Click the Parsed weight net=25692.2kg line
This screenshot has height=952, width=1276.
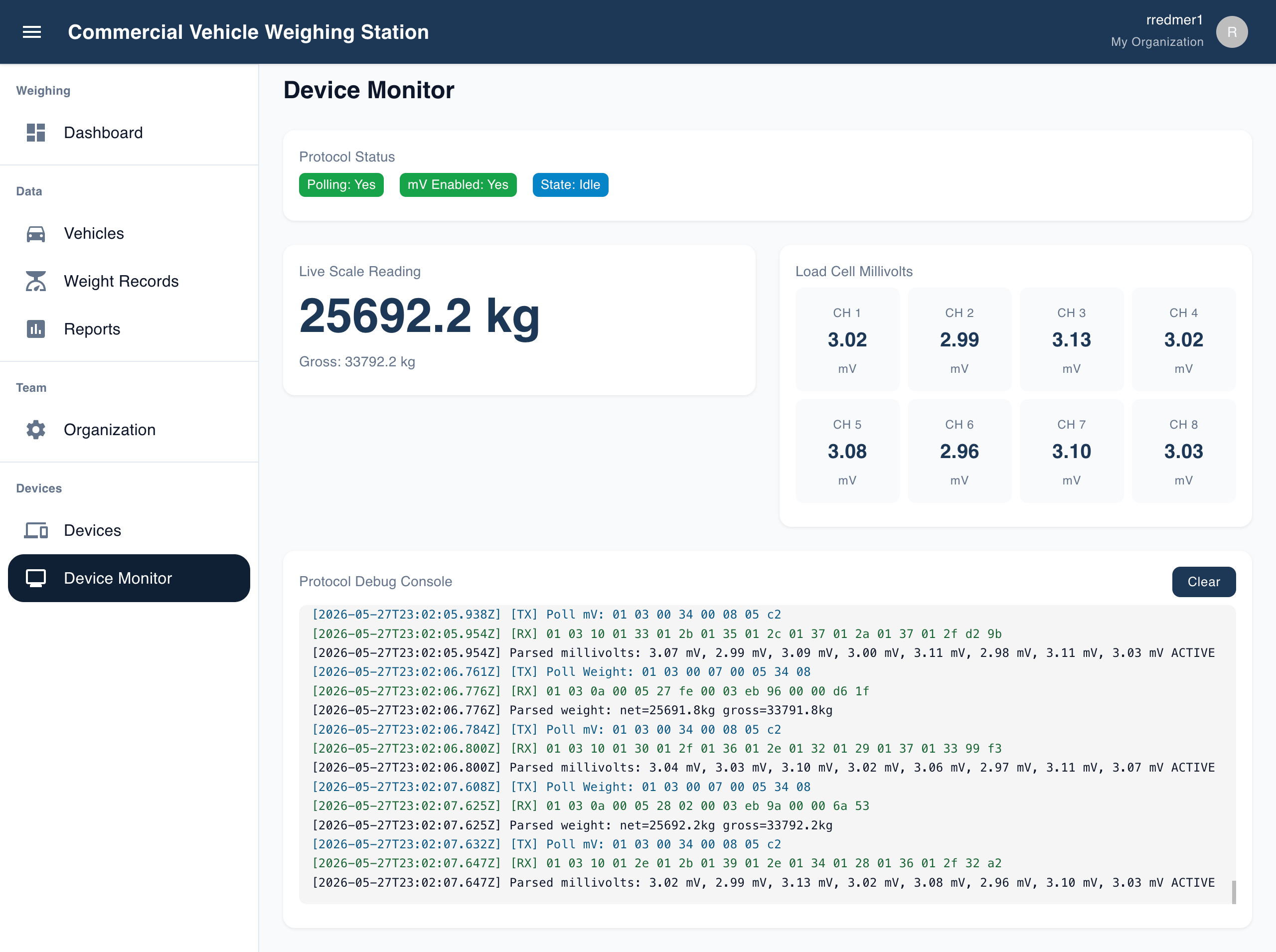coord(572,825)
